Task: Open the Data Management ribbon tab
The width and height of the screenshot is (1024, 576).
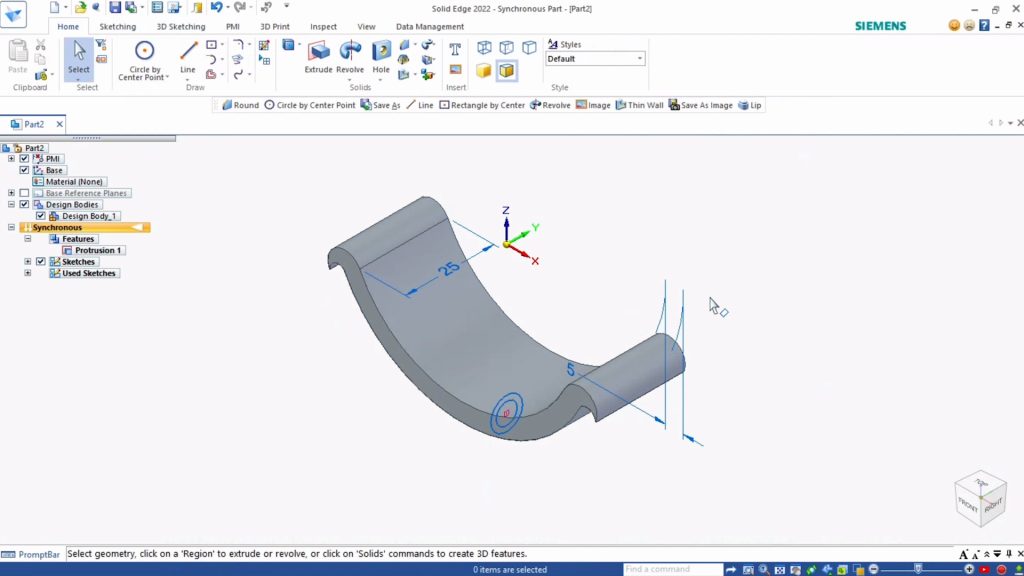Action: pos(430,27)
